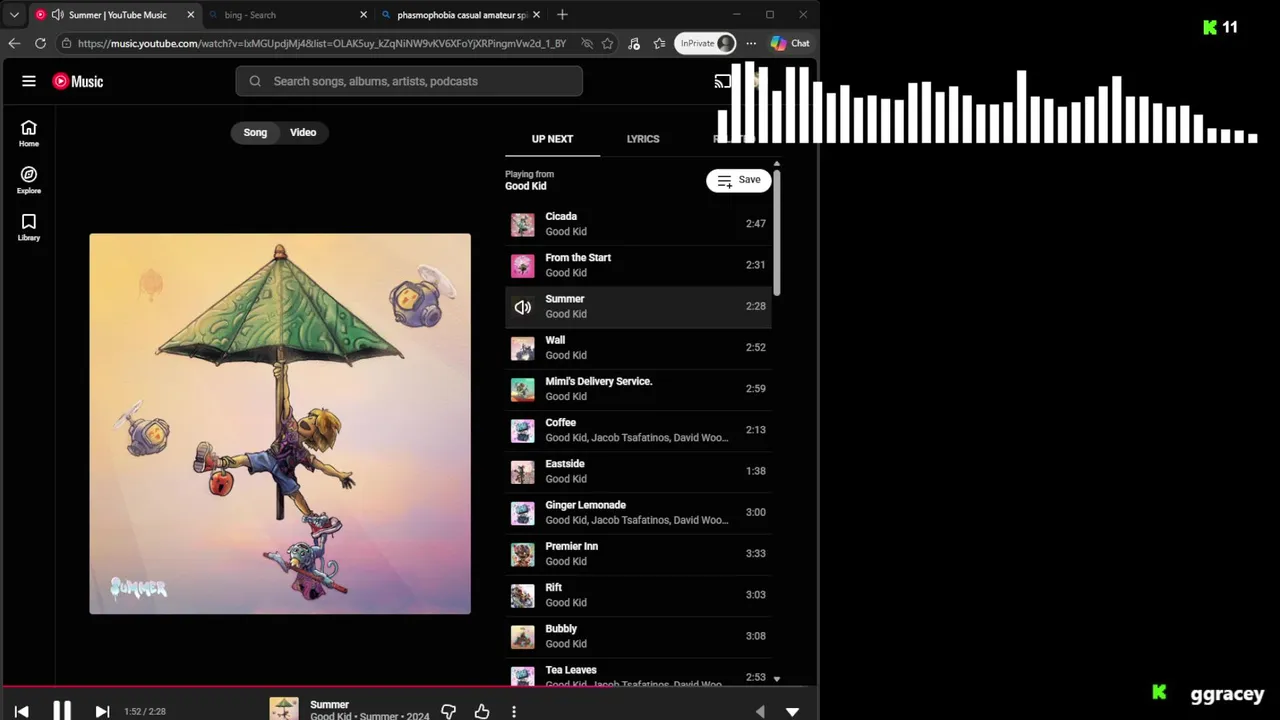The width and height of the screenshot is (1280, 720).
Task: Open the tab actions dropdown chevron
Action: (14, 15)
